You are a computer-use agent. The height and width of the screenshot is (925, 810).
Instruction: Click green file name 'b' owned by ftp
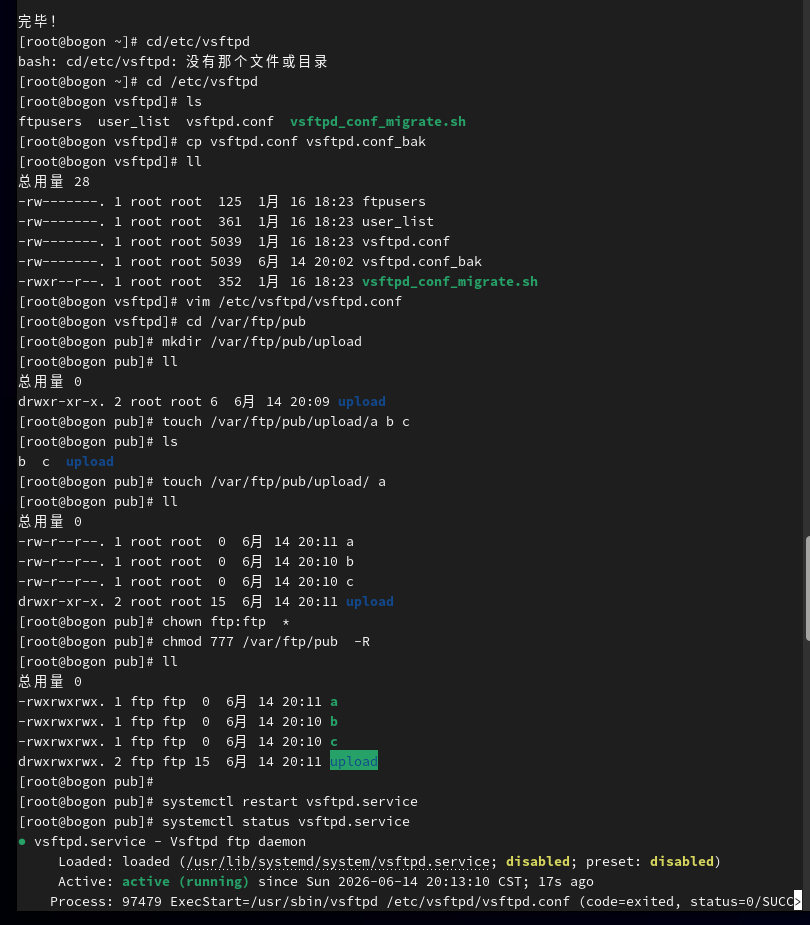click(334, 722)
